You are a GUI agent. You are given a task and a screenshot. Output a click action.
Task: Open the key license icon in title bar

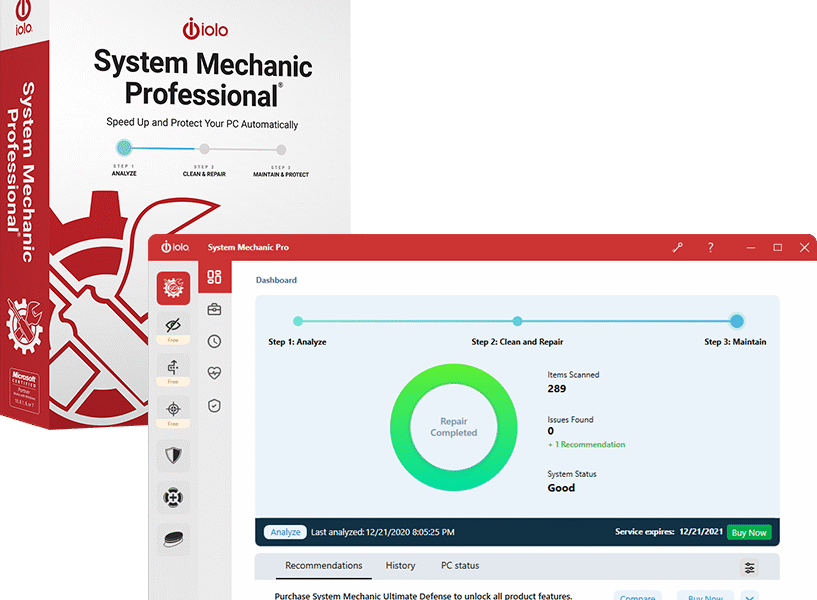point(678,247)
